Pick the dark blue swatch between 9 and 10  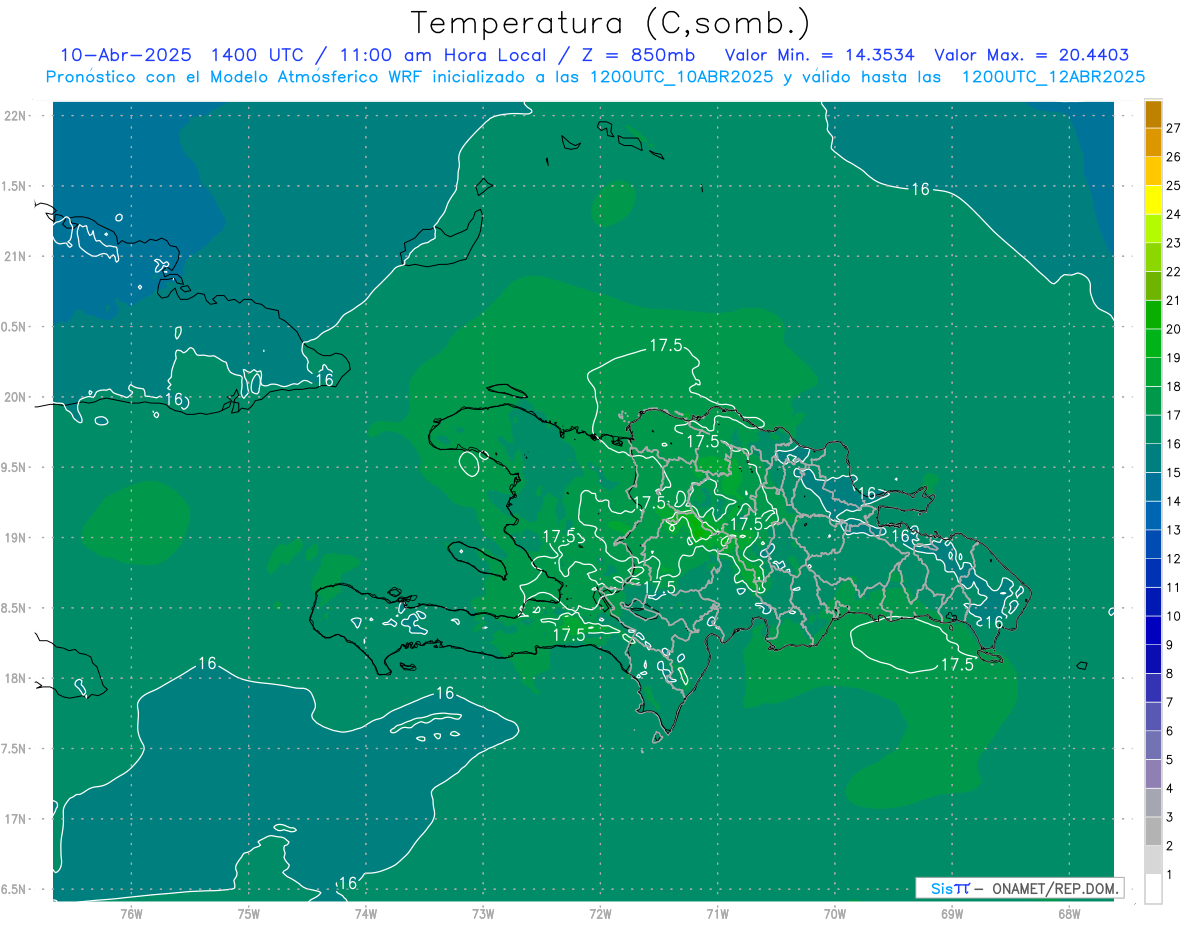coord(1153,630)
